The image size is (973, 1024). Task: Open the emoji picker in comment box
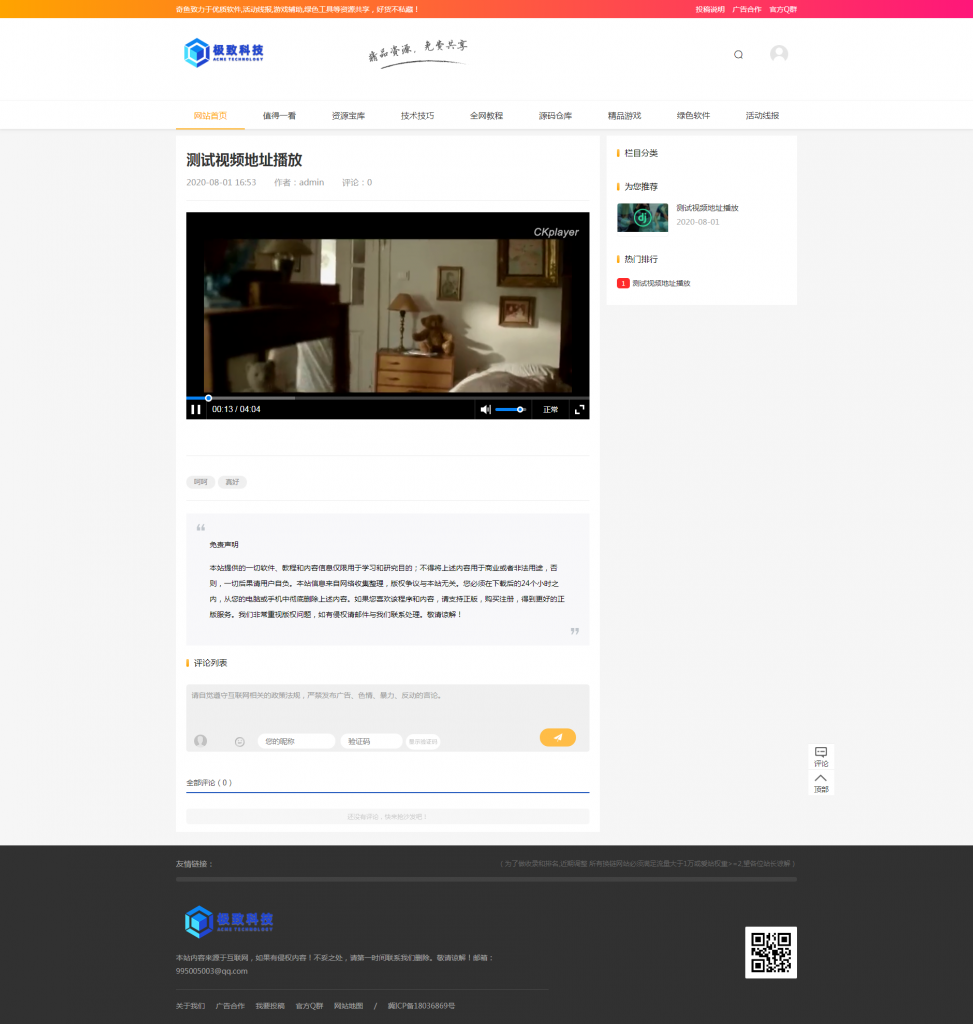tap(240, 741)
